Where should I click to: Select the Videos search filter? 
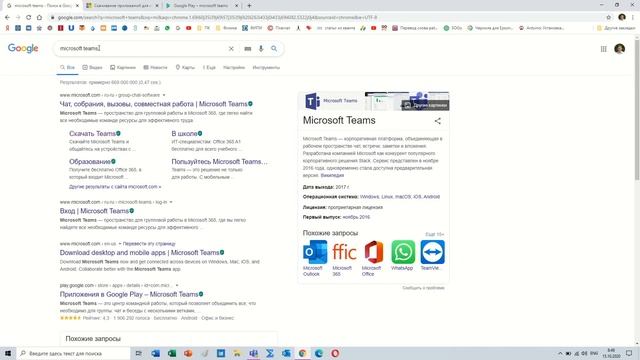[92, 67]
